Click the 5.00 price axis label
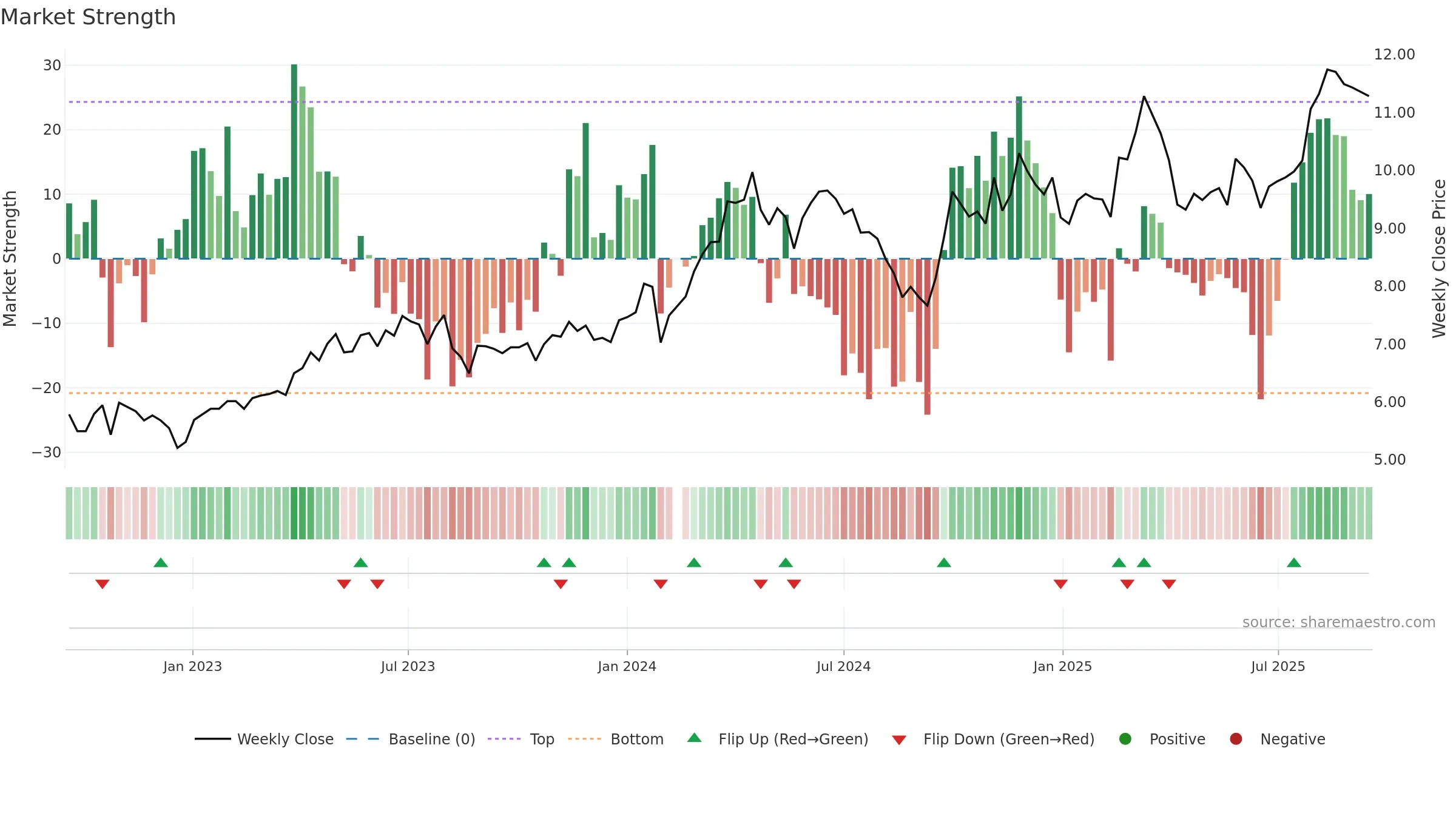Image resolution: width=1456 pixels, height=819 pixels. click(x=1390, y=460)
